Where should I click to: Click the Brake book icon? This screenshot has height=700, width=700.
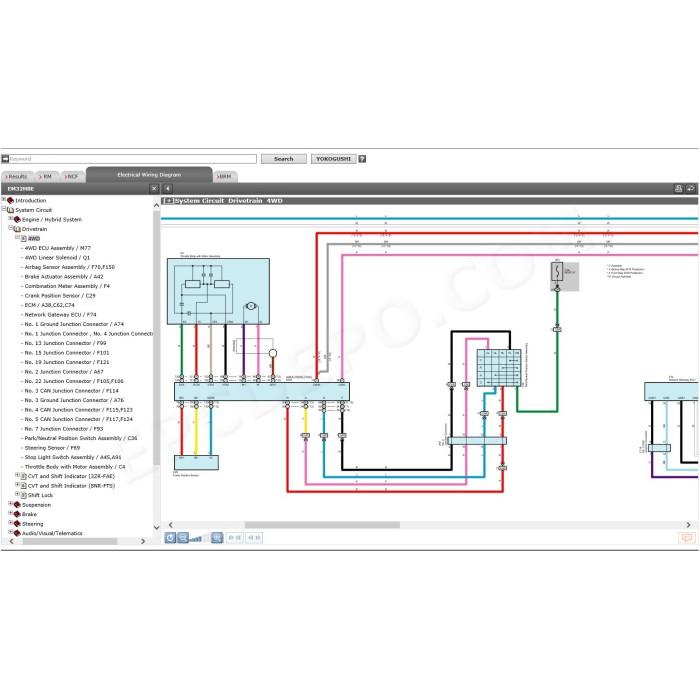pos(17,514)
